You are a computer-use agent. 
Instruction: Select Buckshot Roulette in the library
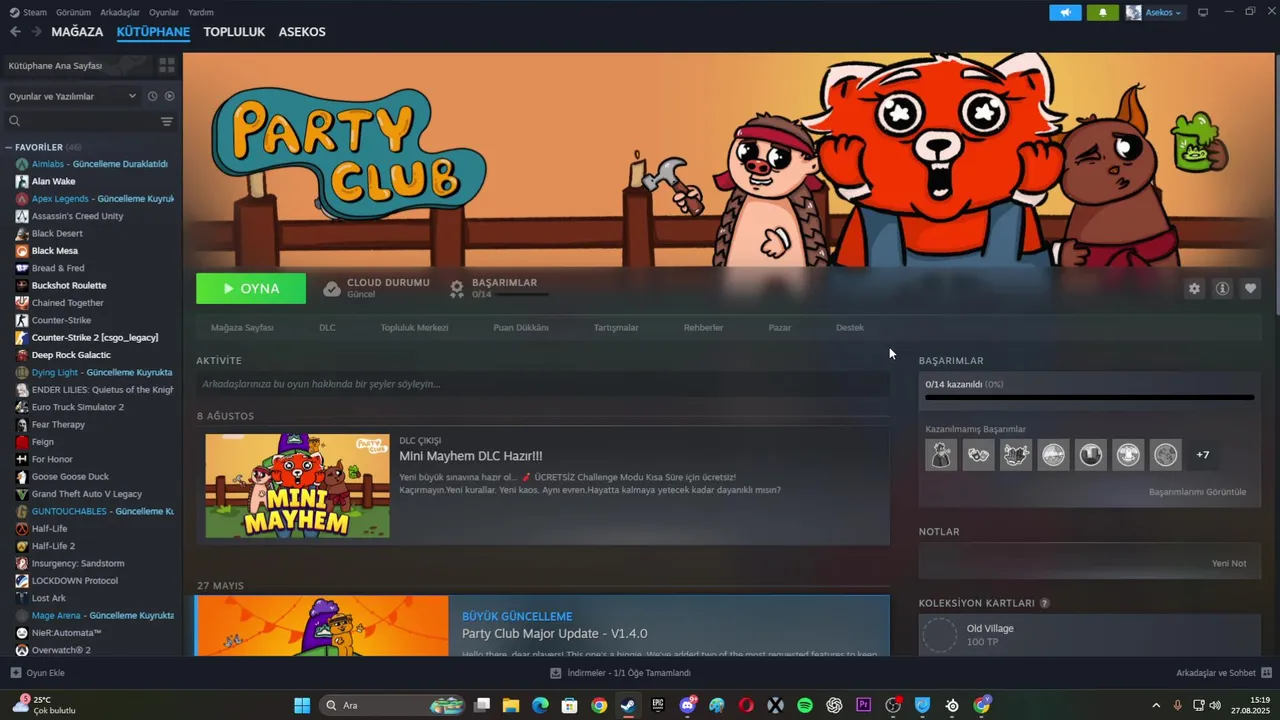68,285
